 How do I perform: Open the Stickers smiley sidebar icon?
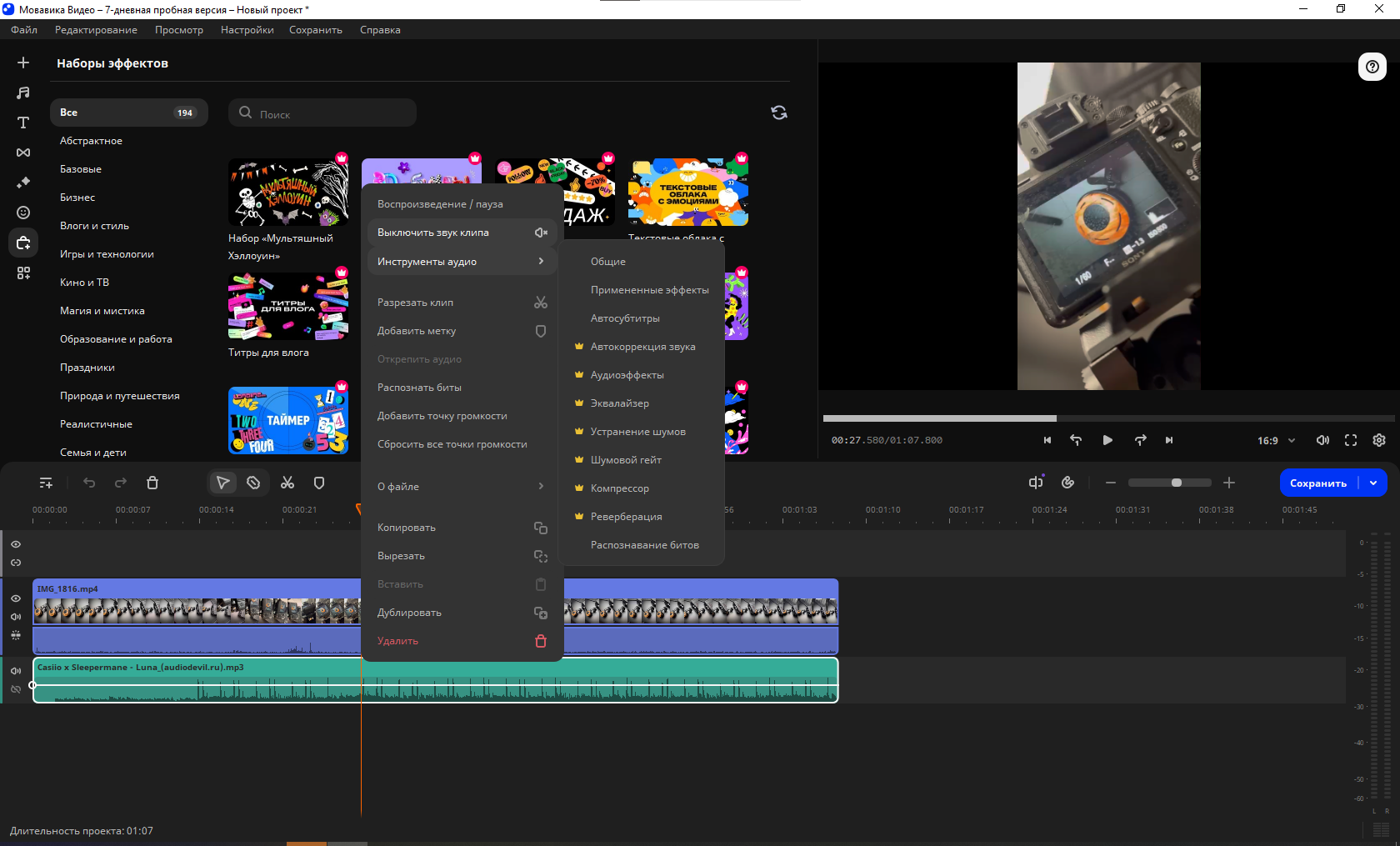(x=23, y=213)
